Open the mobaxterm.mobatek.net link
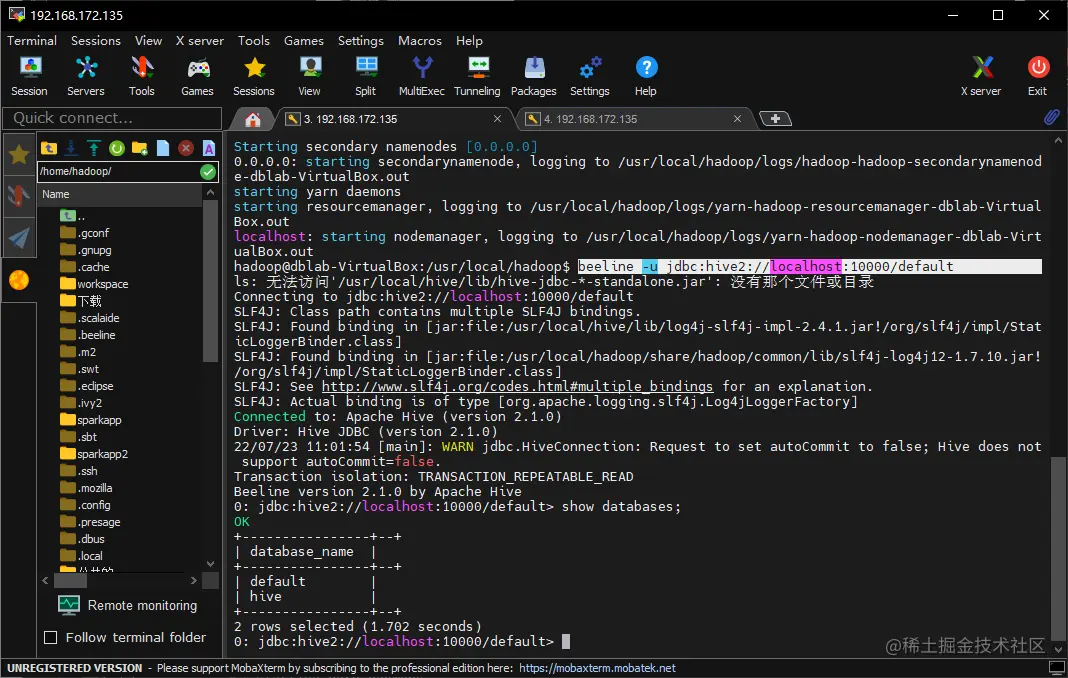1068x678 pixels. (597, 668)
